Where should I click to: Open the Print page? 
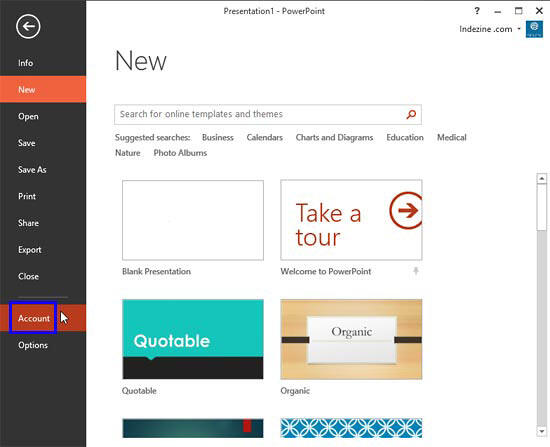[x=43, y=196]
